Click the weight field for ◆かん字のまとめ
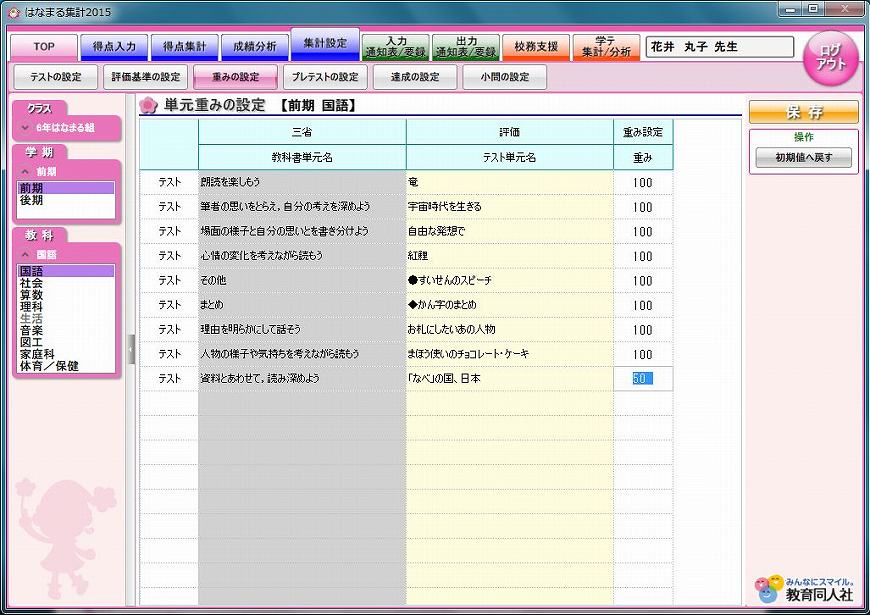 point(643,305)
